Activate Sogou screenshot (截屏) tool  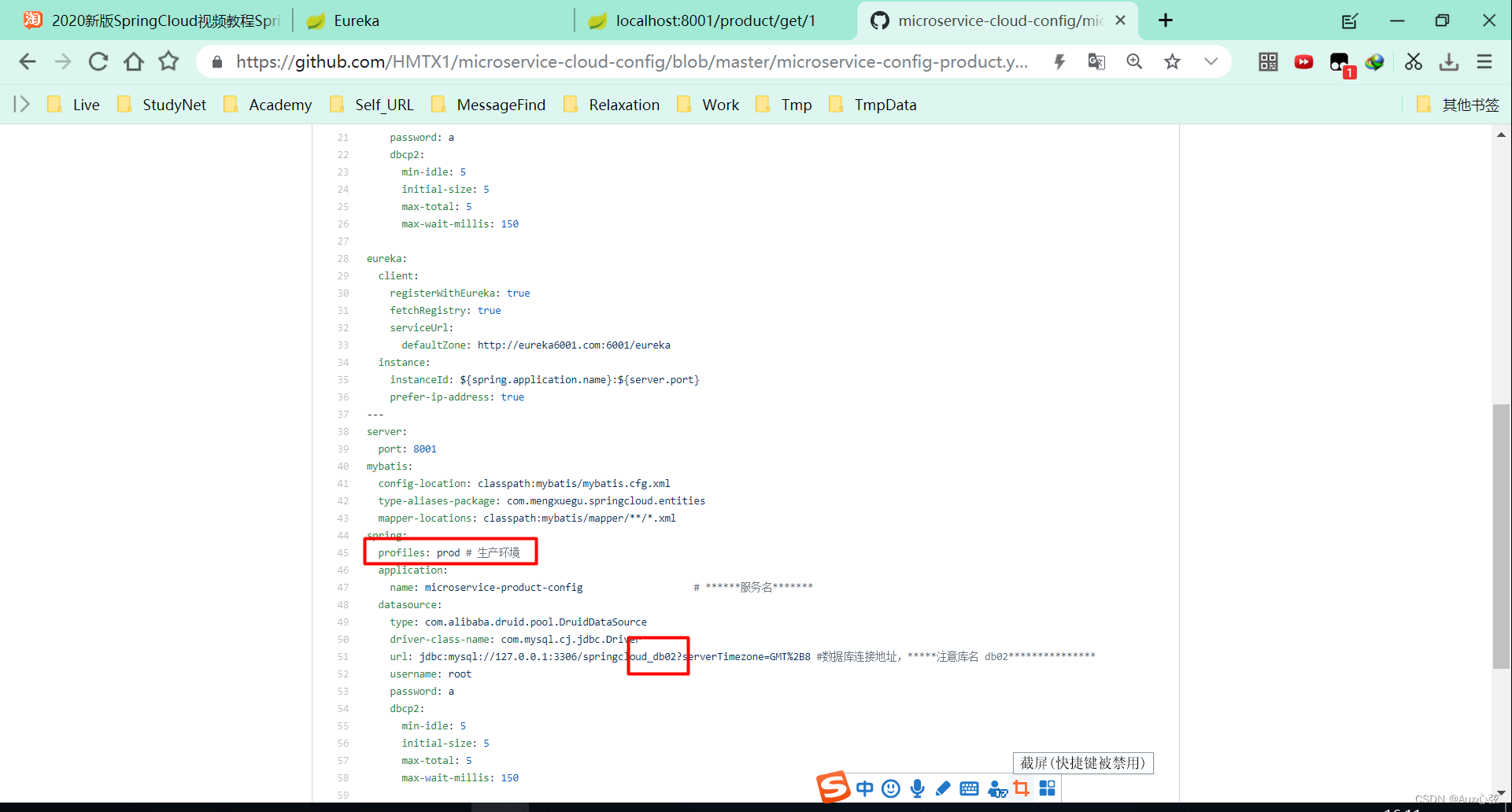click(1021, 787)
